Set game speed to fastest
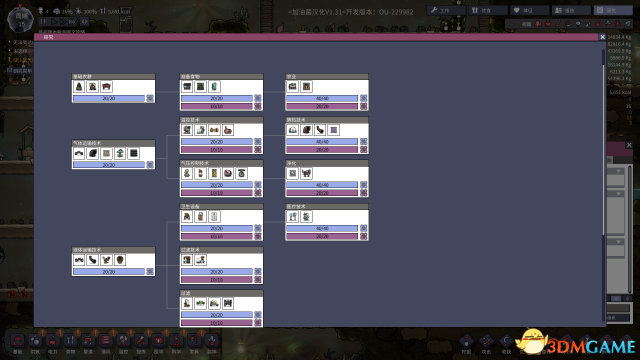Screen dimensions: 640x360 [x=72, y=21]
